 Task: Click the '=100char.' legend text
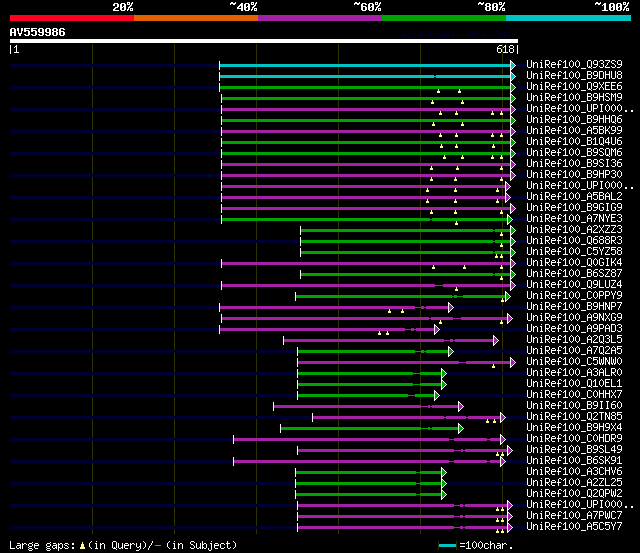(x=486, y=546)
